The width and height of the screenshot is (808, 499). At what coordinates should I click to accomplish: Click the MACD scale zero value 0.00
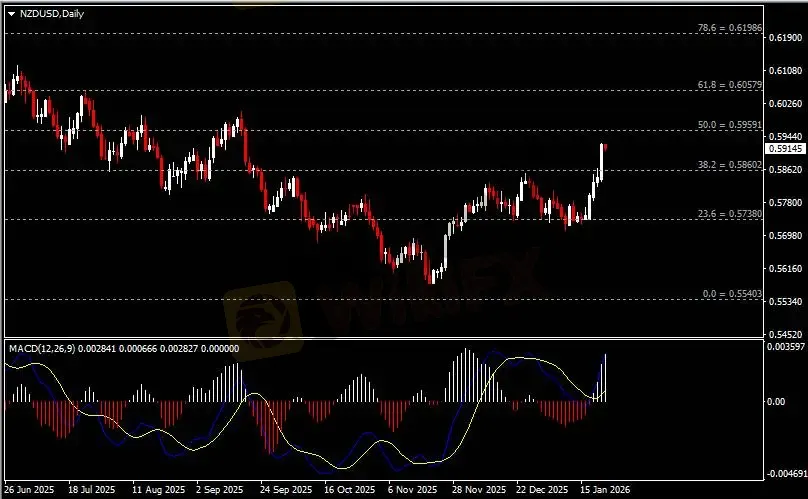pyautogui.click(x=776, y=402)
